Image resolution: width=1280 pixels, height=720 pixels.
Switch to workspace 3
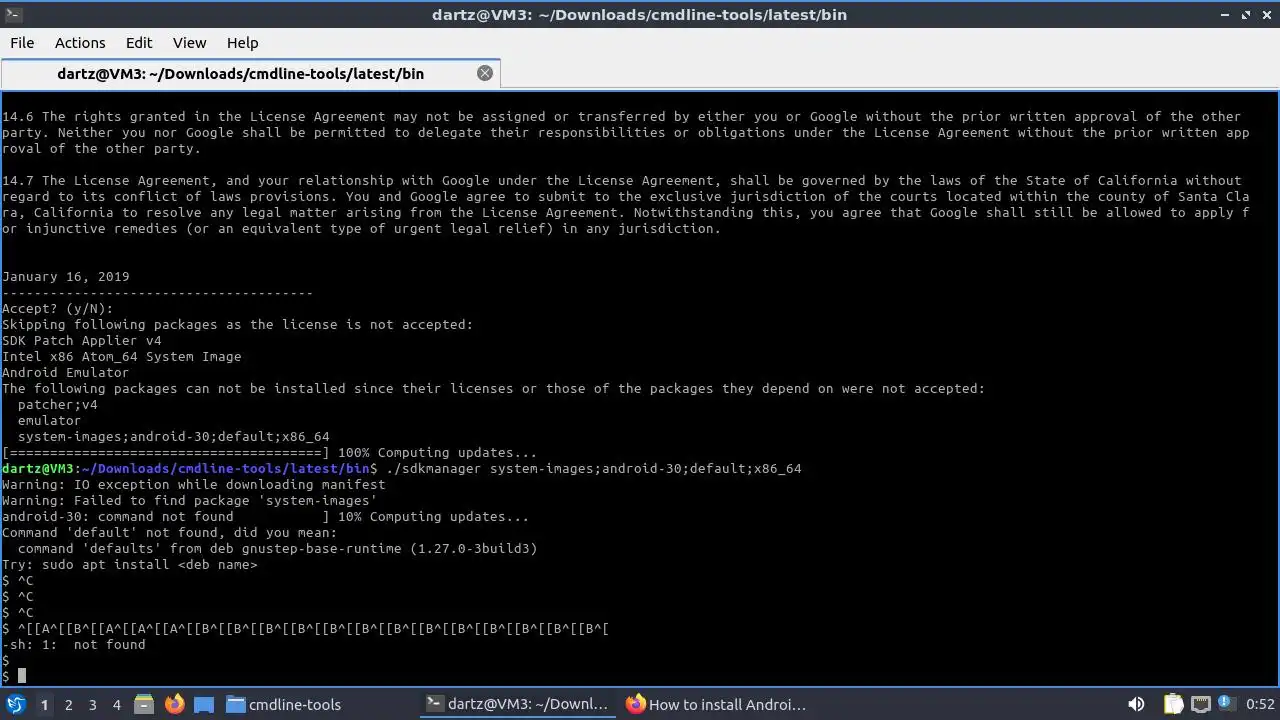92,704
